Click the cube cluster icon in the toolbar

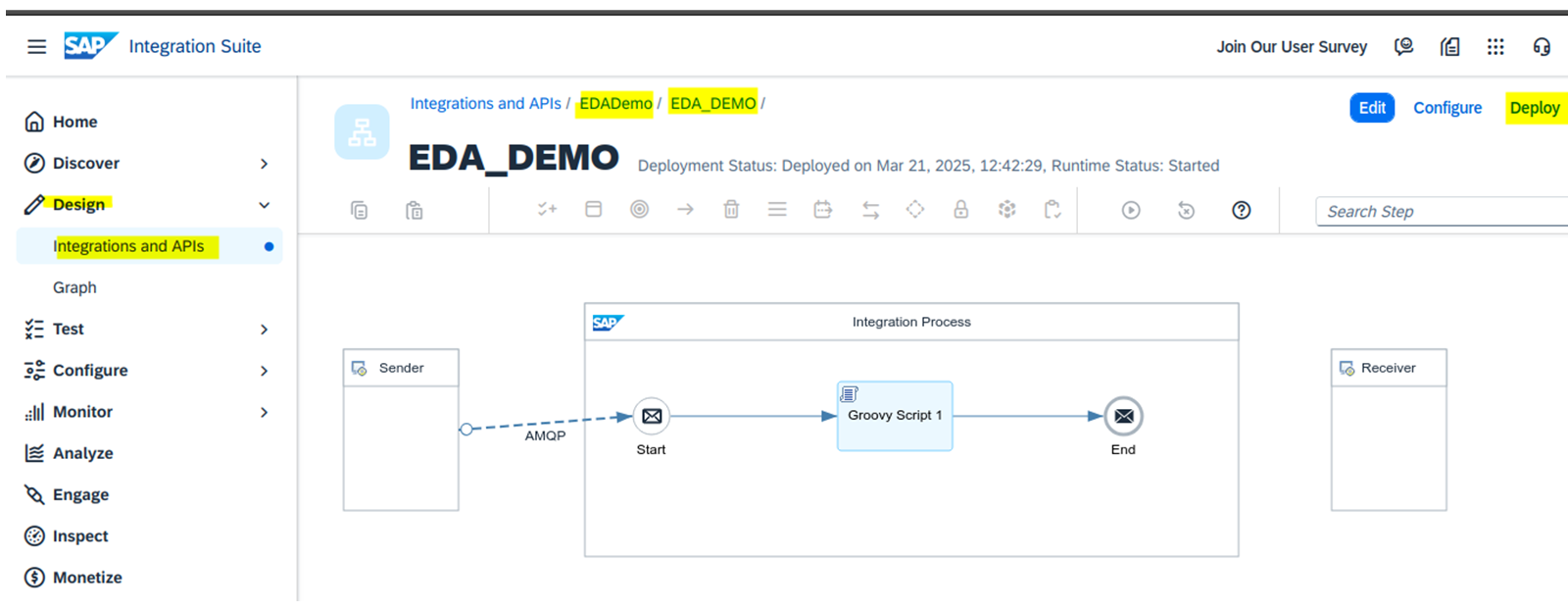[1006, 209]
